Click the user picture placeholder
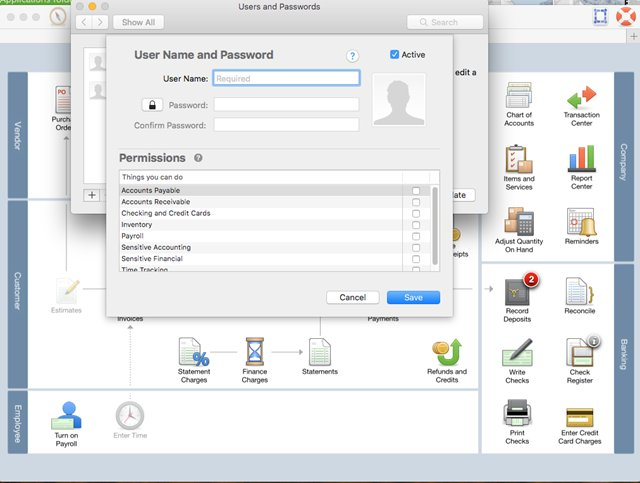The height and width of the screenshot is (483, 640). 399,100
